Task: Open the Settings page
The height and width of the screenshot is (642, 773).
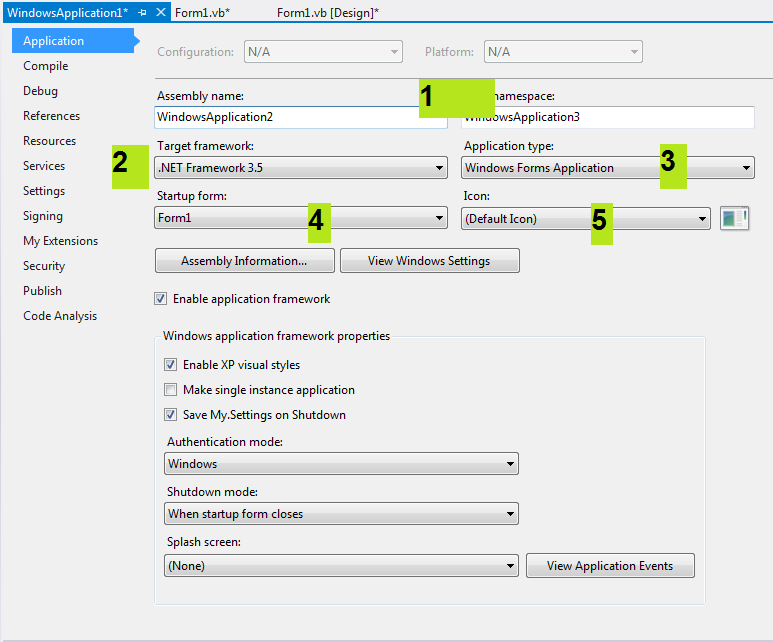Action: (x=44, y=191)
